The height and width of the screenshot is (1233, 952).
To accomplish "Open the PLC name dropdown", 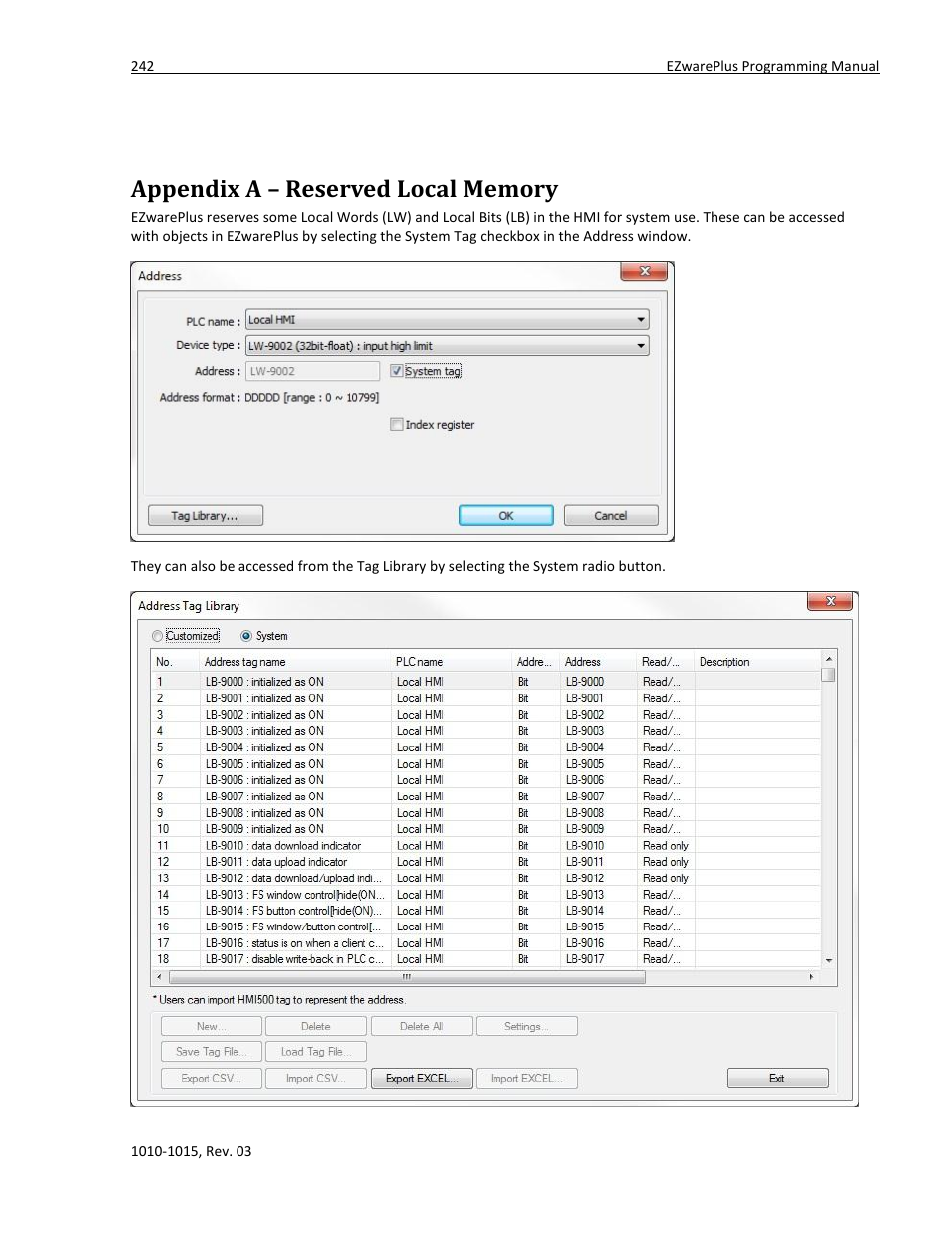I will click(x=447, y=320).
